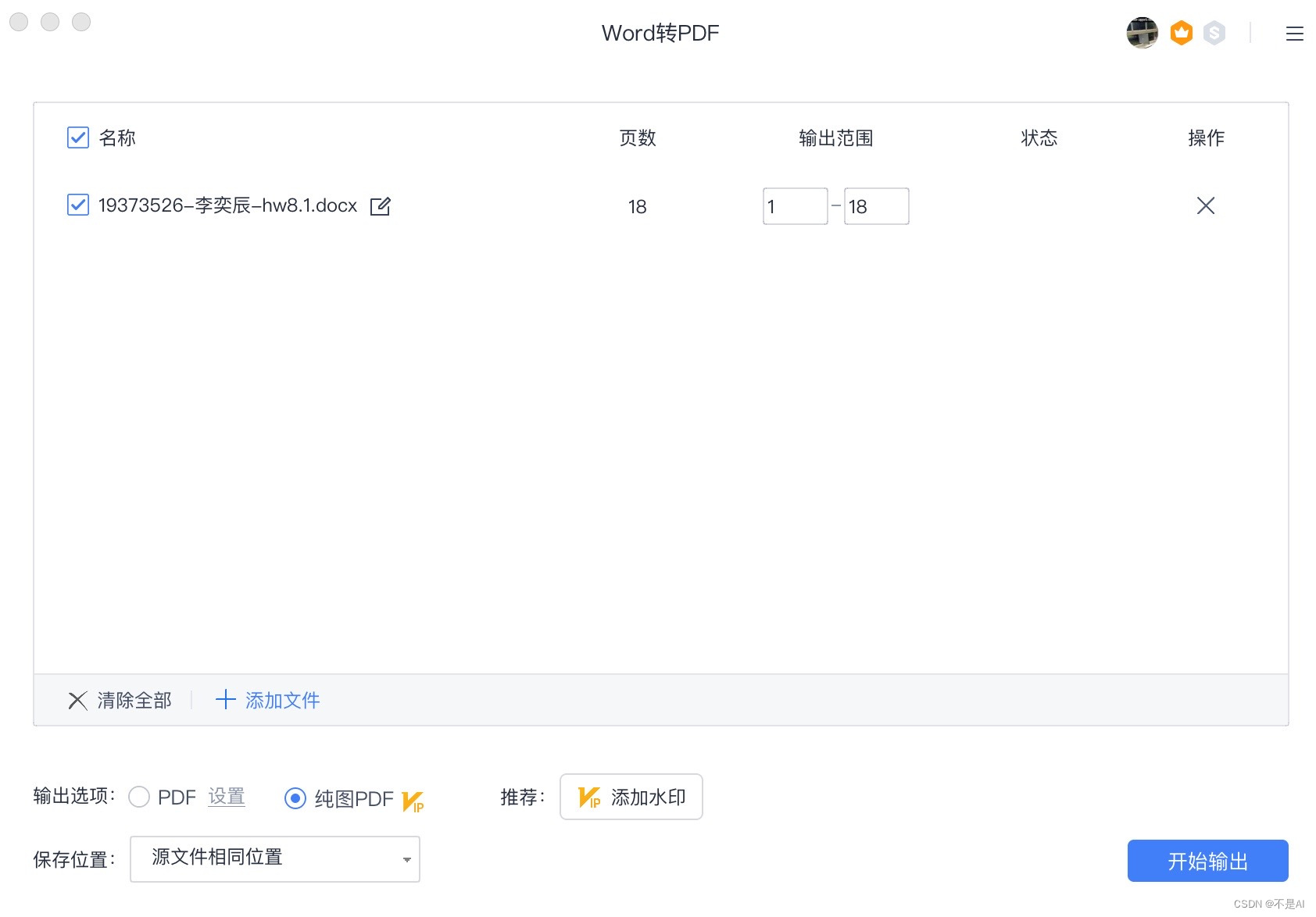Open the user avatar profile
The image size is (1316, 917).
coord(1142,33)
